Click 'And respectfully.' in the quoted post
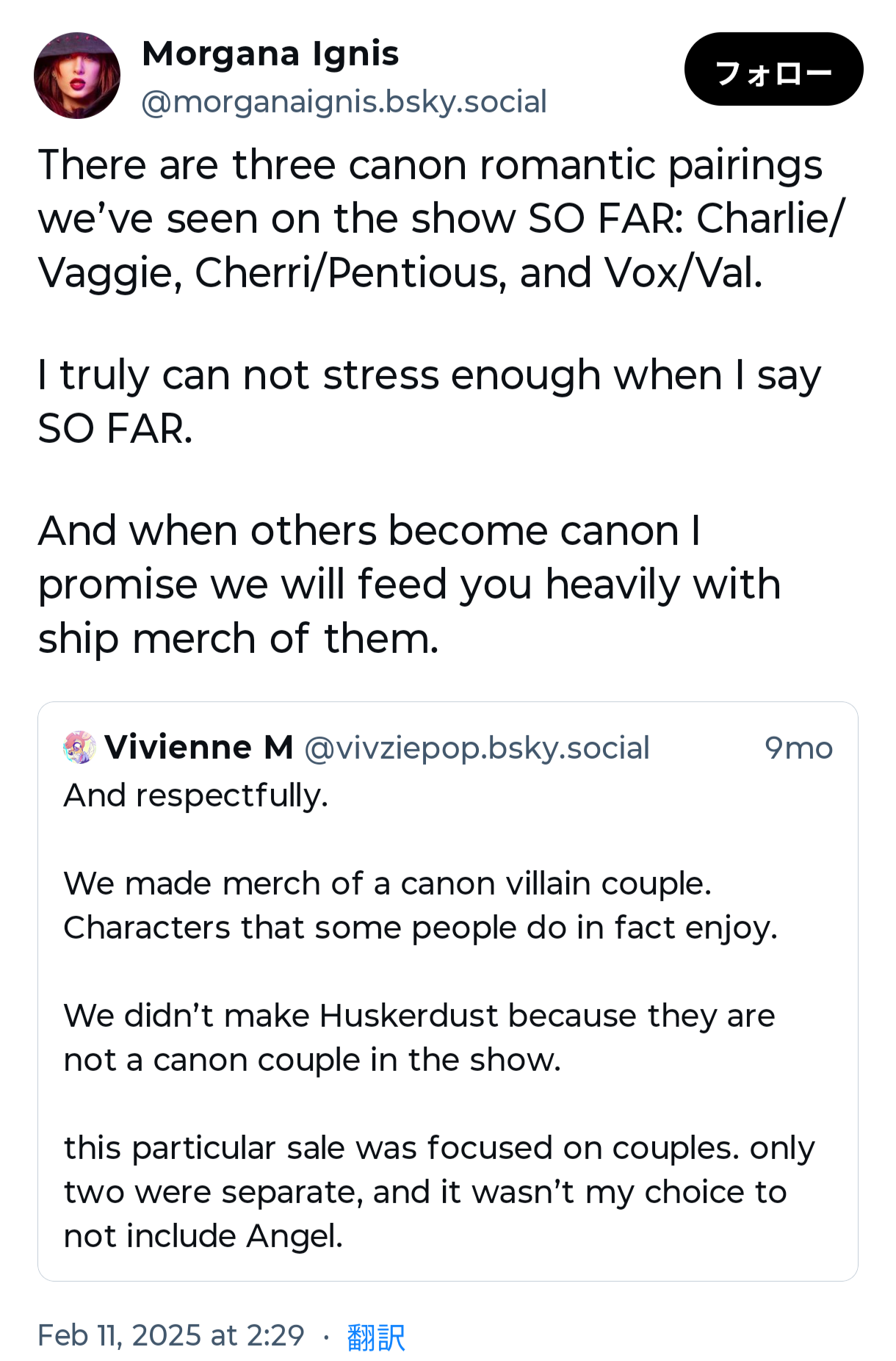Screen dimensions: 896x1361 point(195,795)
